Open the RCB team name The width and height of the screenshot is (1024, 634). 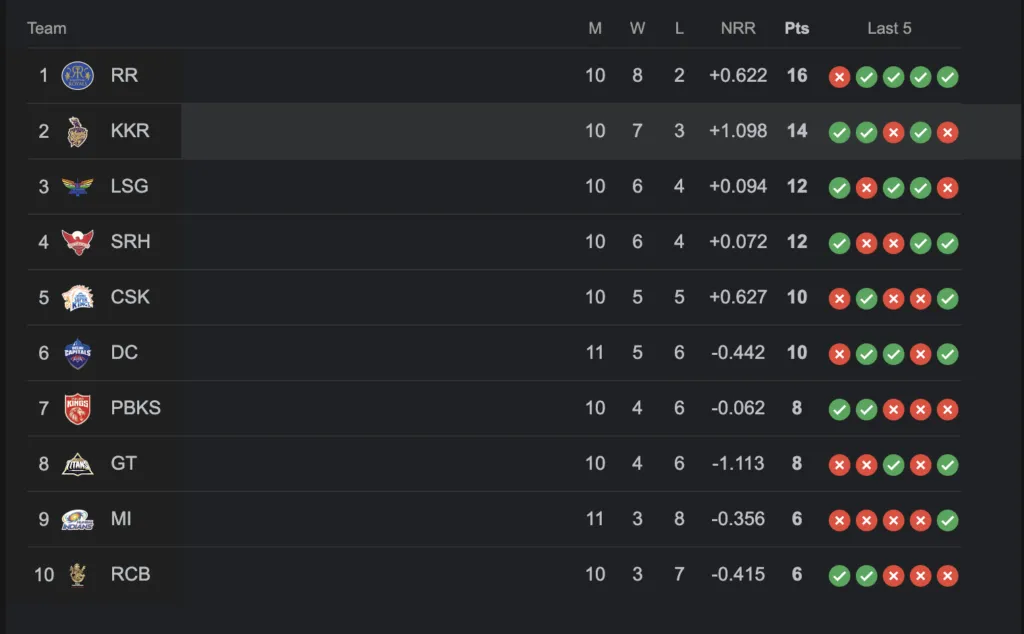(x=130, y=575)
